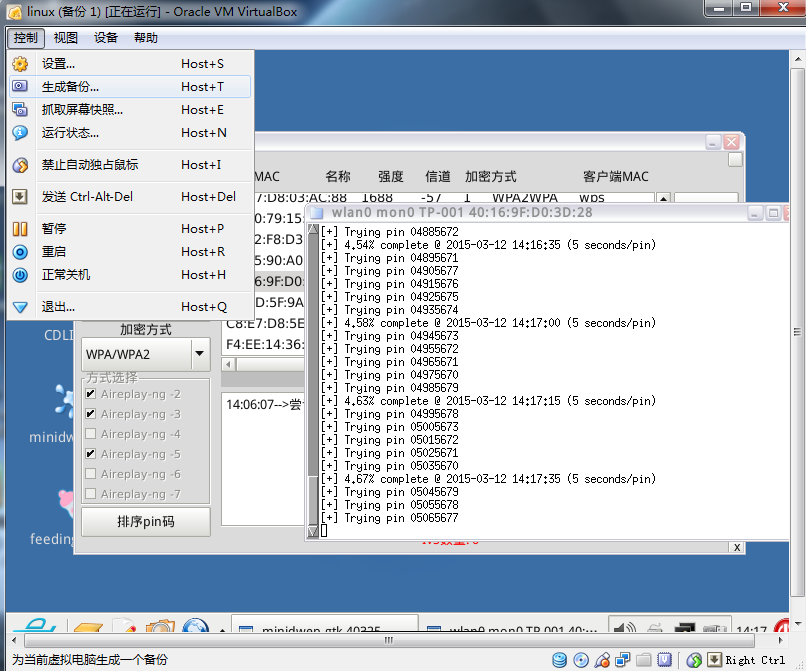Uncheck the Aireplay-ng -2 checkbox
The height and width of the screenshot is (671, 806).
click(x=90, y=394)
